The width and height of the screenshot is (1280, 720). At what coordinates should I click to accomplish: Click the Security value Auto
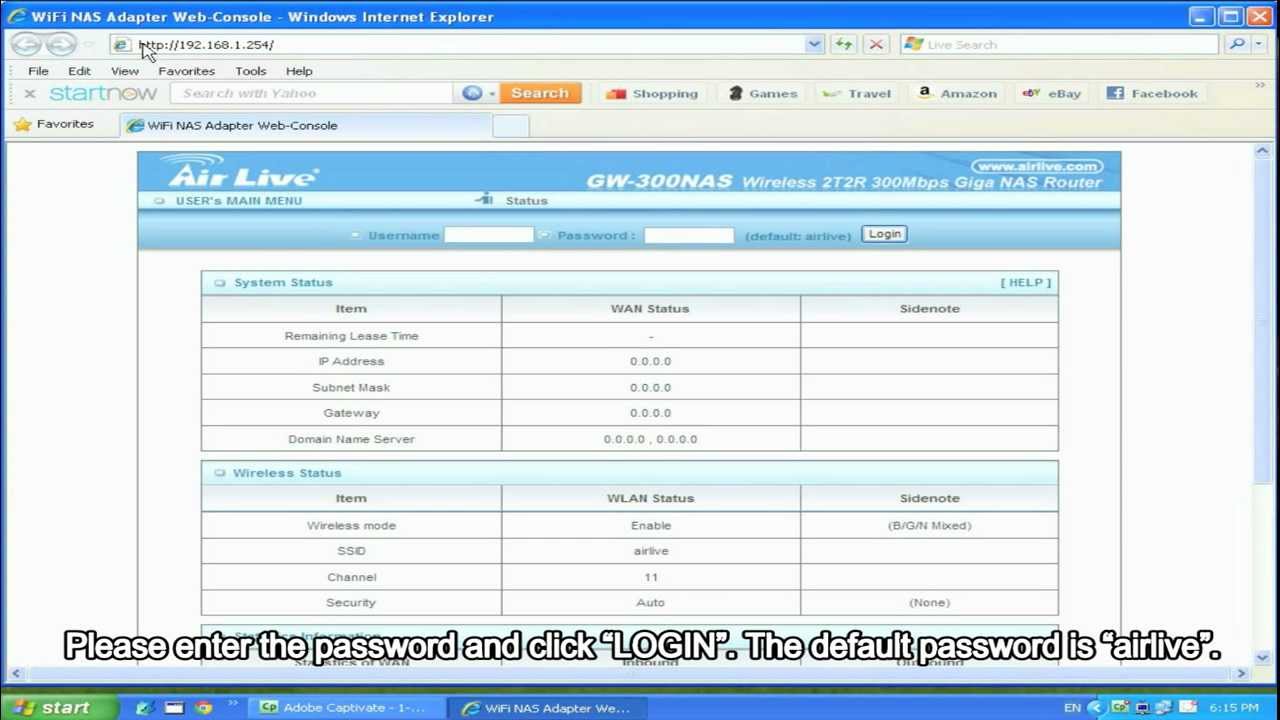650,603
